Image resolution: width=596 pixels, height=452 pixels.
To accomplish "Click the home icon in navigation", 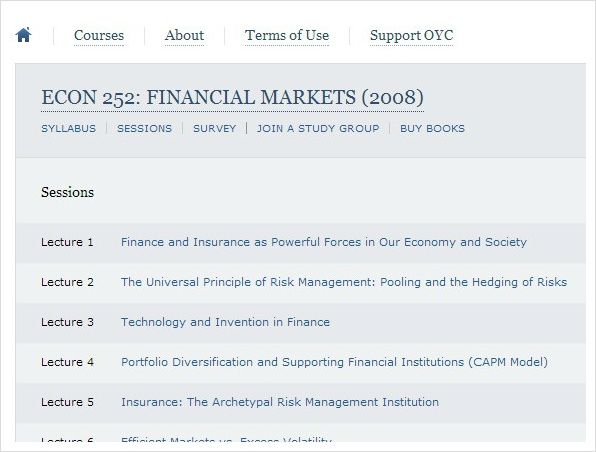I will (x=23, y=35).
